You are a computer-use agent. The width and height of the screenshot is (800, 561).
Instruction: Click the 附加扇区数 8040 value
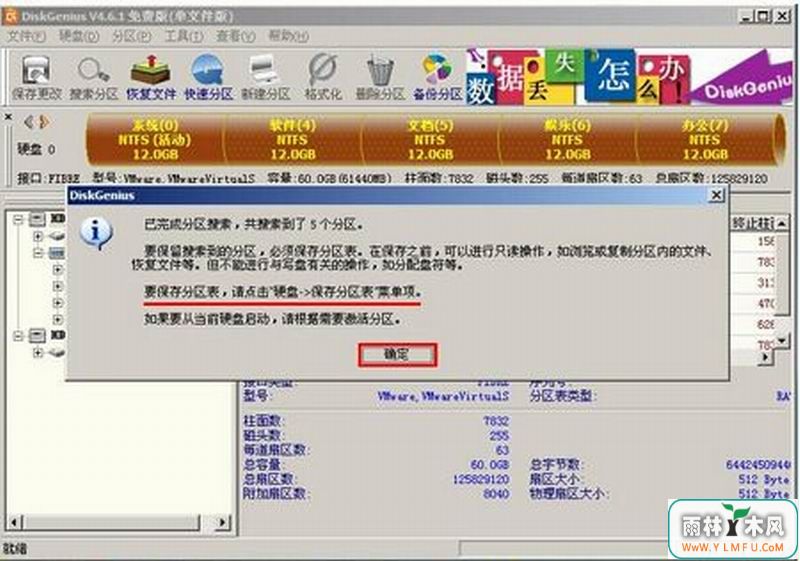point(496,494)
